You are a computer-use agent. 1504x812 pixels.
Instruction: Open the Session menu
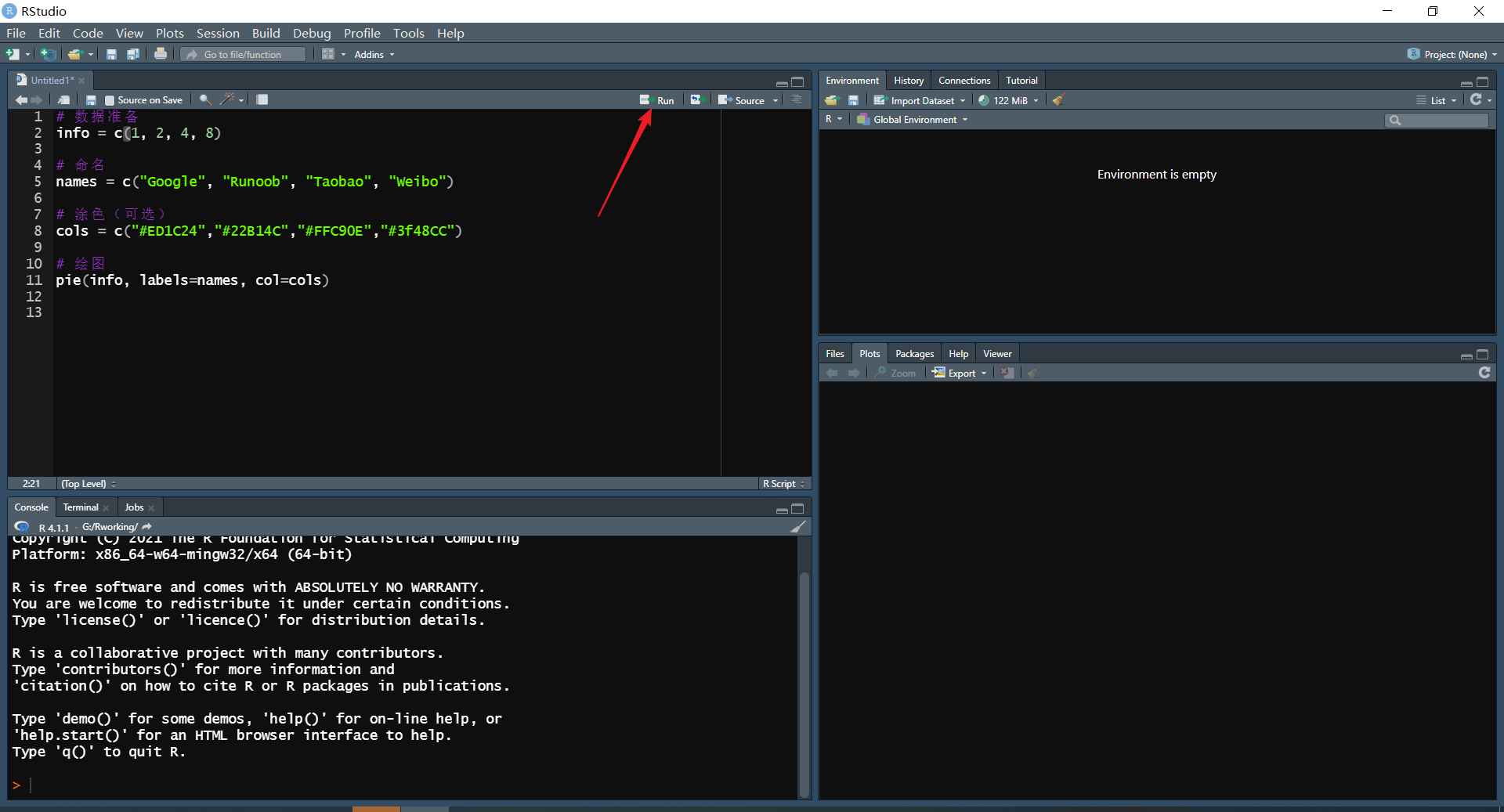[x=218, y=33]
